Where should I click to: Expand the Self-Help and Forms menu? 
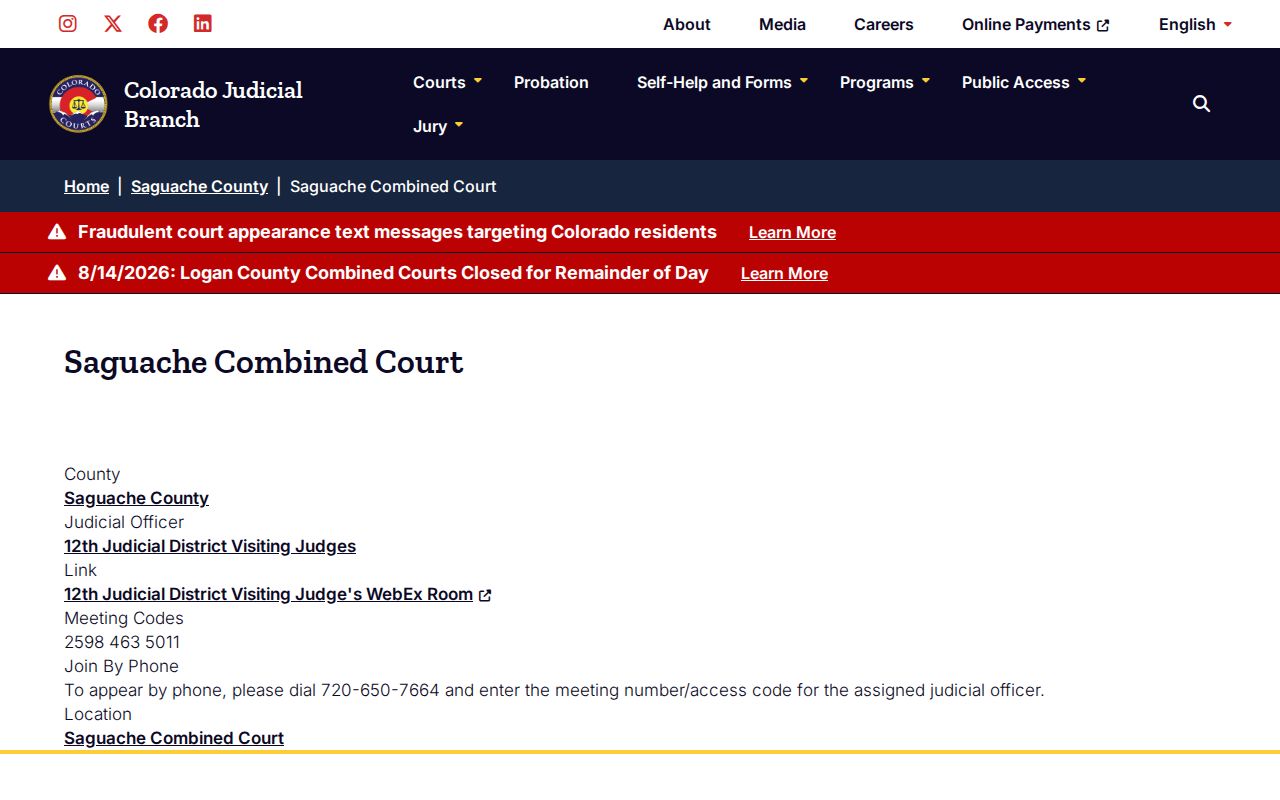pyautogui.click(x=722, y=82)
